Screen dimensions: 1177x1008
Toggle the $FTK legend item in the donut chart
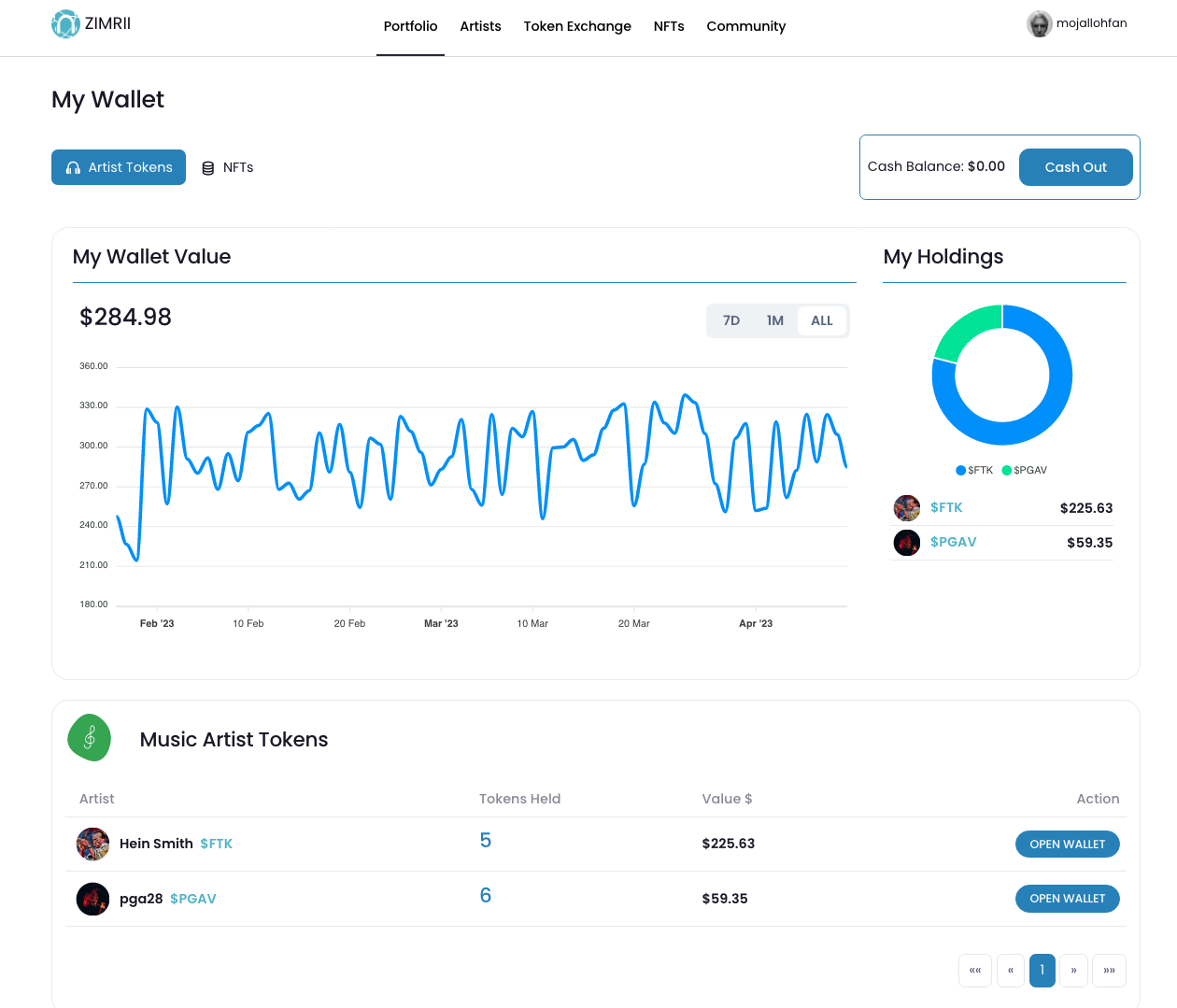pyautogui.click(x=974, y=470)
